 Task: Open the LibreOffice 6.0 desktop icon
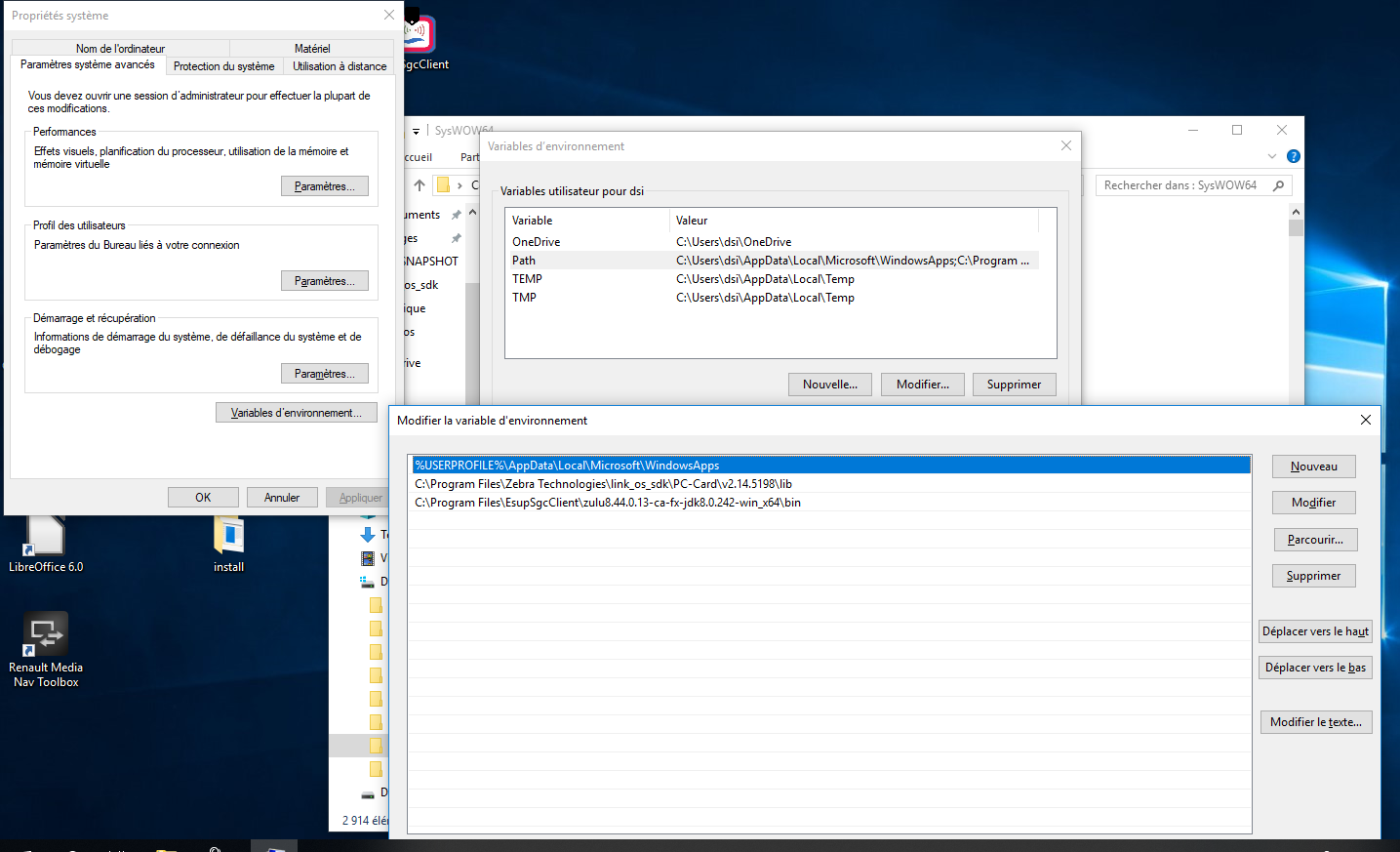click(x=45, y=542)
